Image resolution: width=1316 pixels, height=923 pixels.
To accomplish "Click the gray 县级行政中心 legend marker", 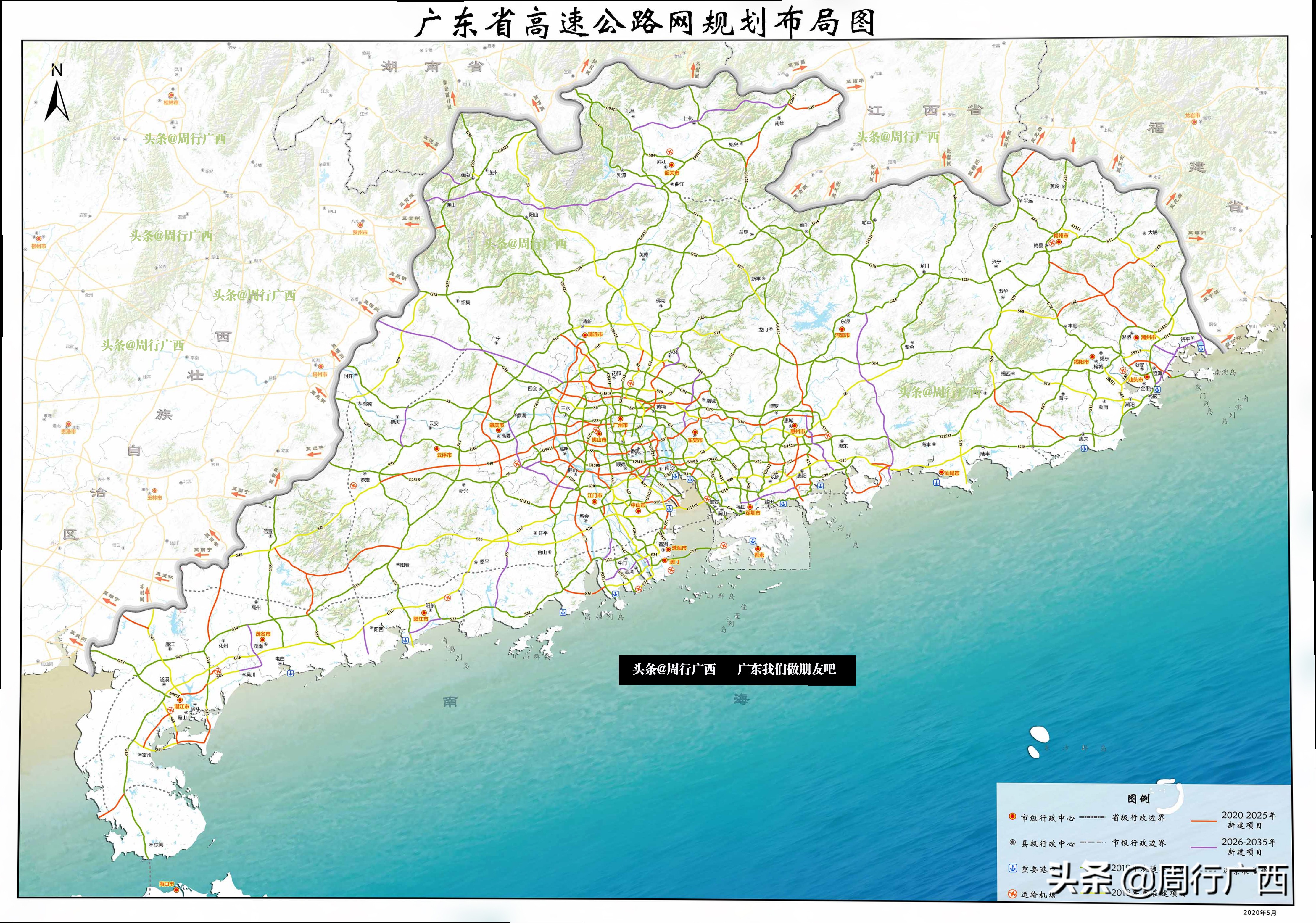I will pyautogui.click(x=1012, y=843).
